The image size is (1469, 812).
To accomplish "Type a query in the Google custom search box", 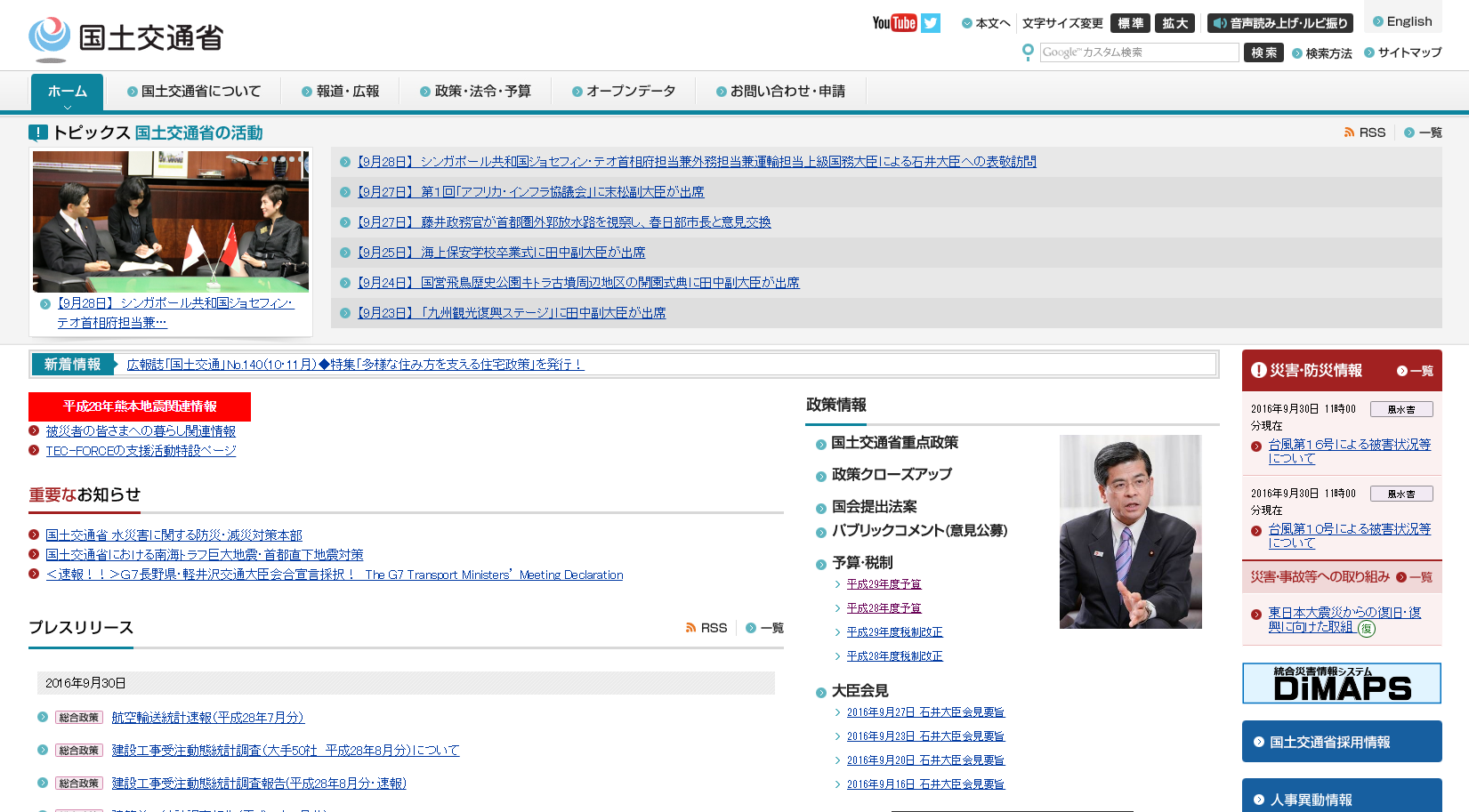I will pyautogui.click(x=1139, y=52).
